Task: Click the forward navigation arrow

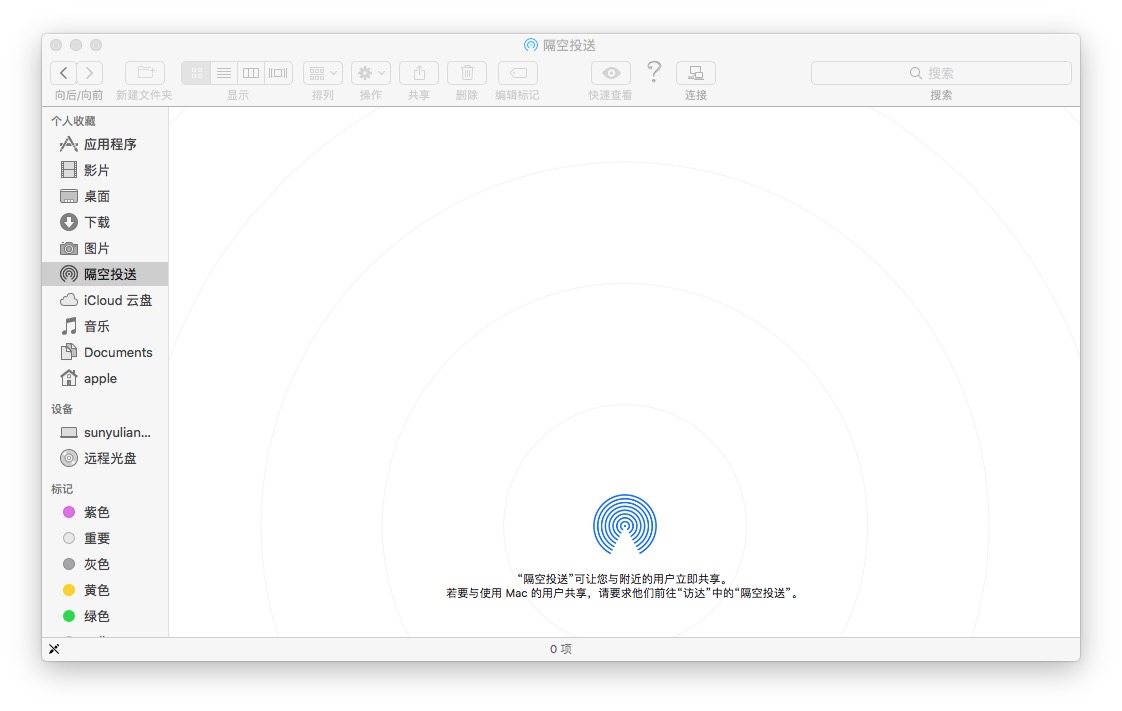Action: (x=90, y=73)
